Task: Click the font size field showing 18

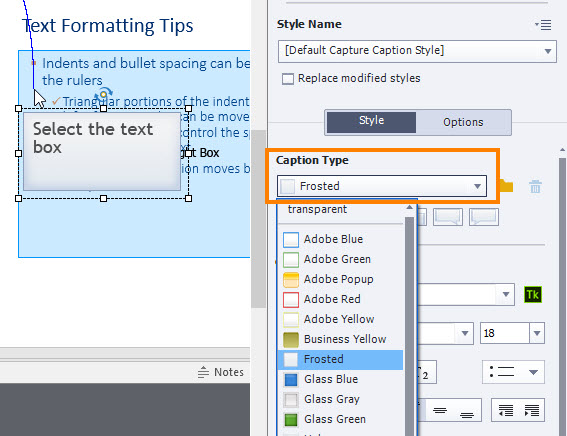Action: [505, 333]
